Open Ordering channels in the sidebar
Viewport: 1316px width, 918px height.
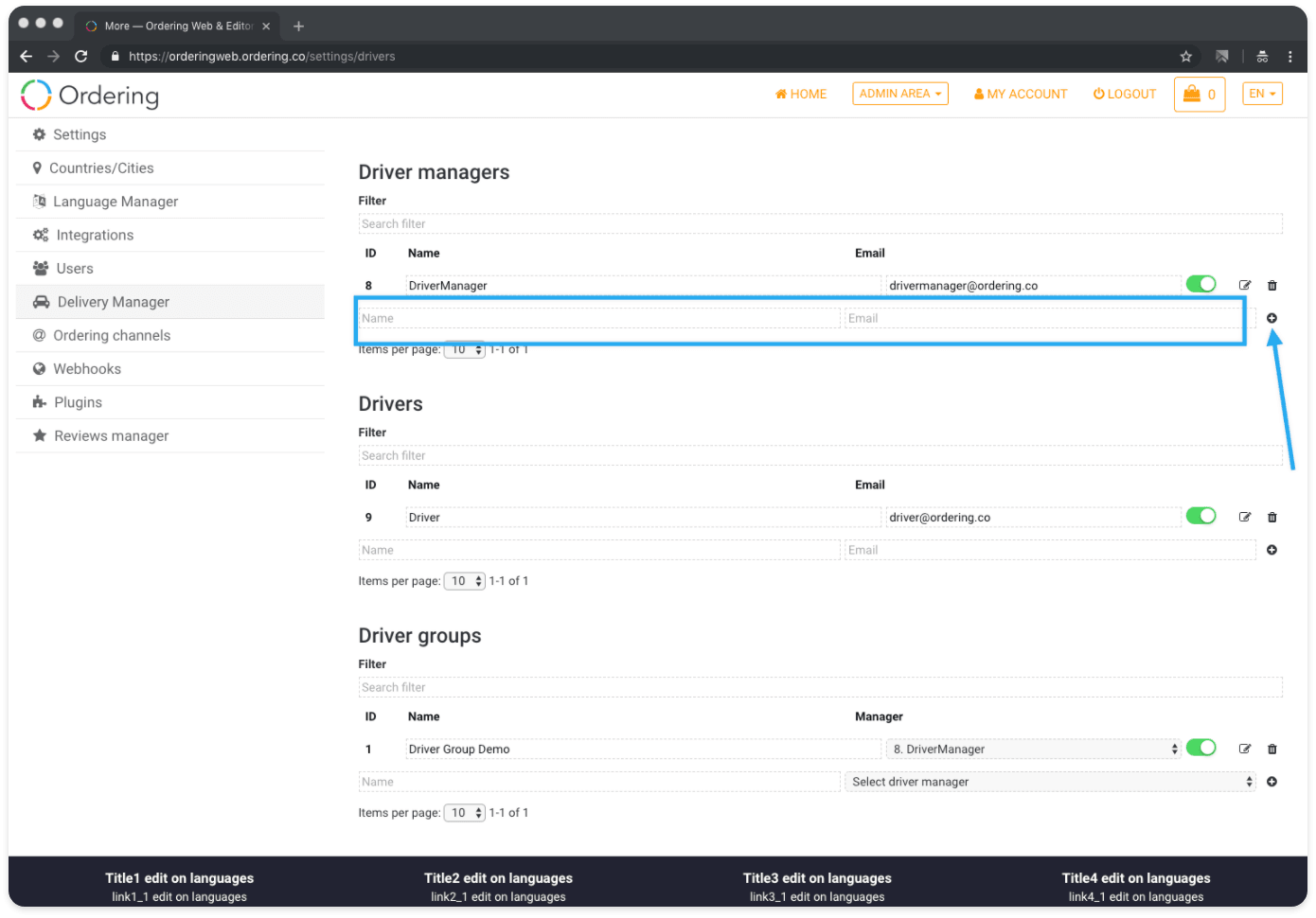pyautogui.click(x=170, y=335)
